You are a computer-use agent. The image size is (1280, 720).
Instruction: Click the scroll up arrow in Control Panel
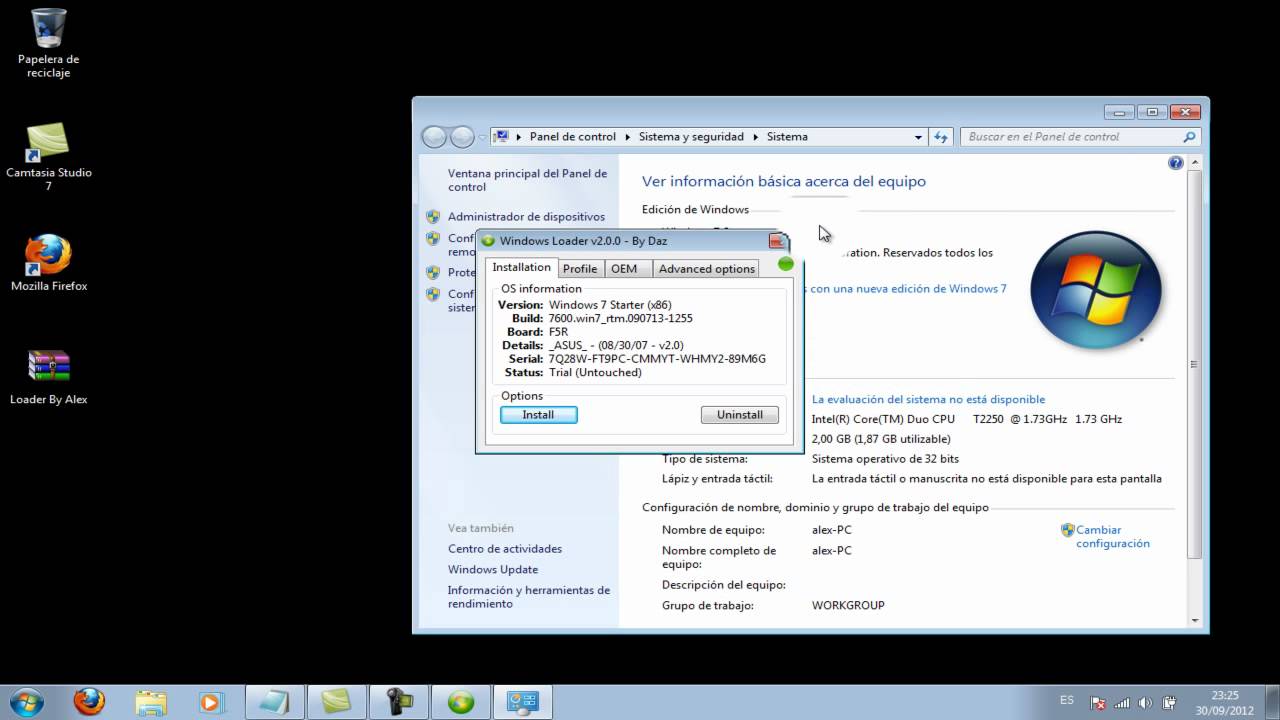[x=1193, y=160]
